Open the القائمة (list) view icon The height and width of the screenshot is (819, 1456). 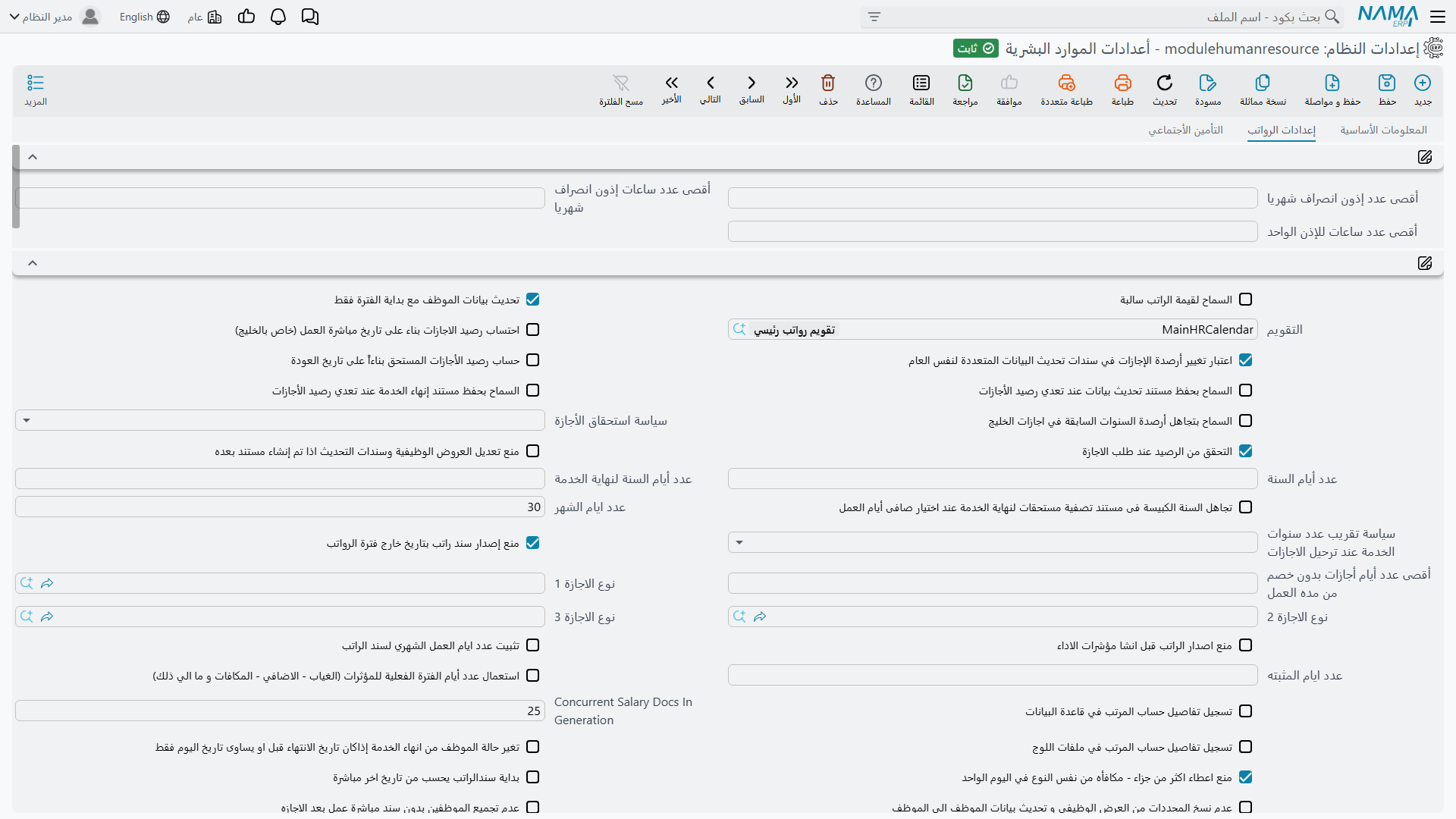click(921, 83)
